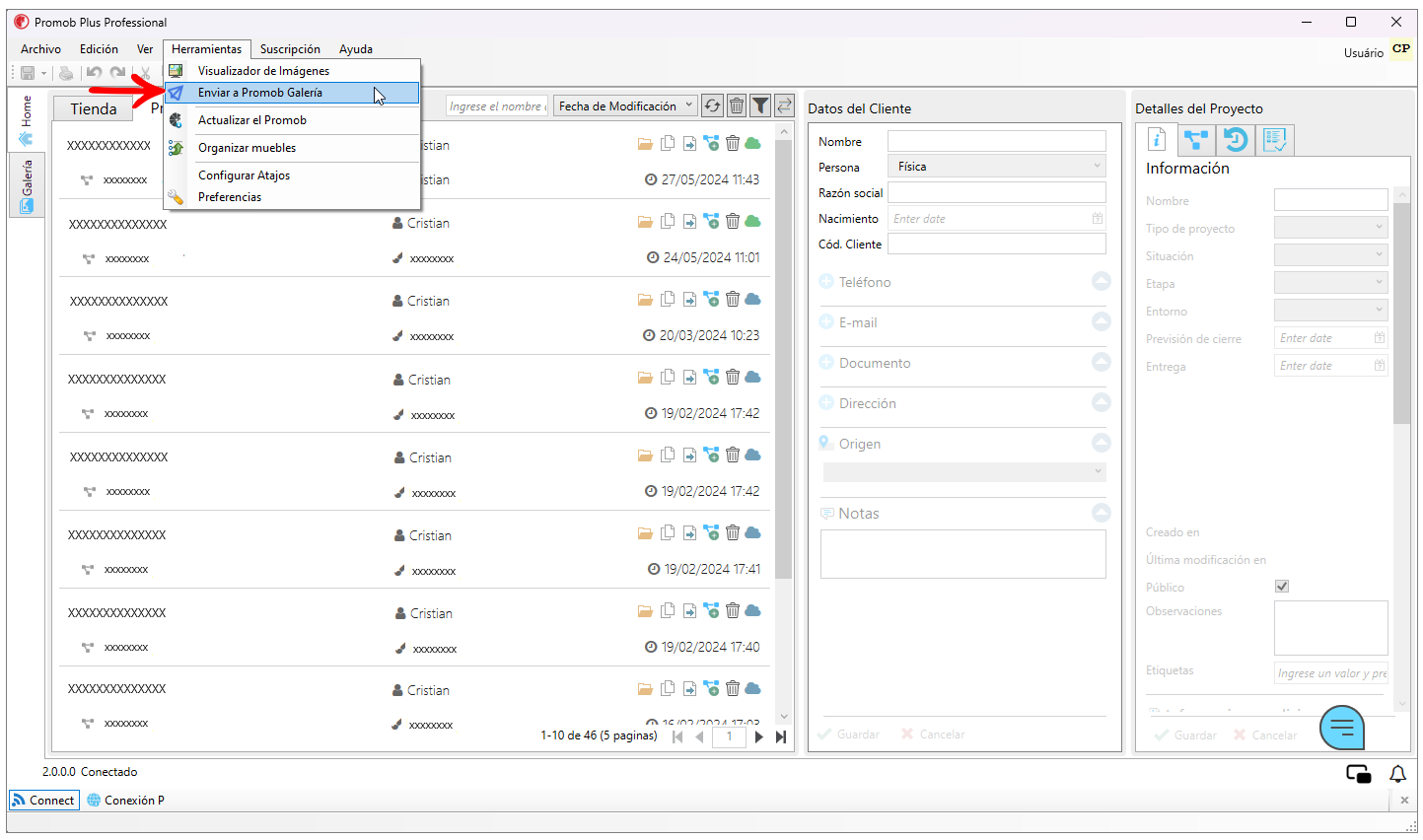The height and width of the screenshot is (840, 1423).
Task: Click the project name search field
Action: (x=497, y=105)
